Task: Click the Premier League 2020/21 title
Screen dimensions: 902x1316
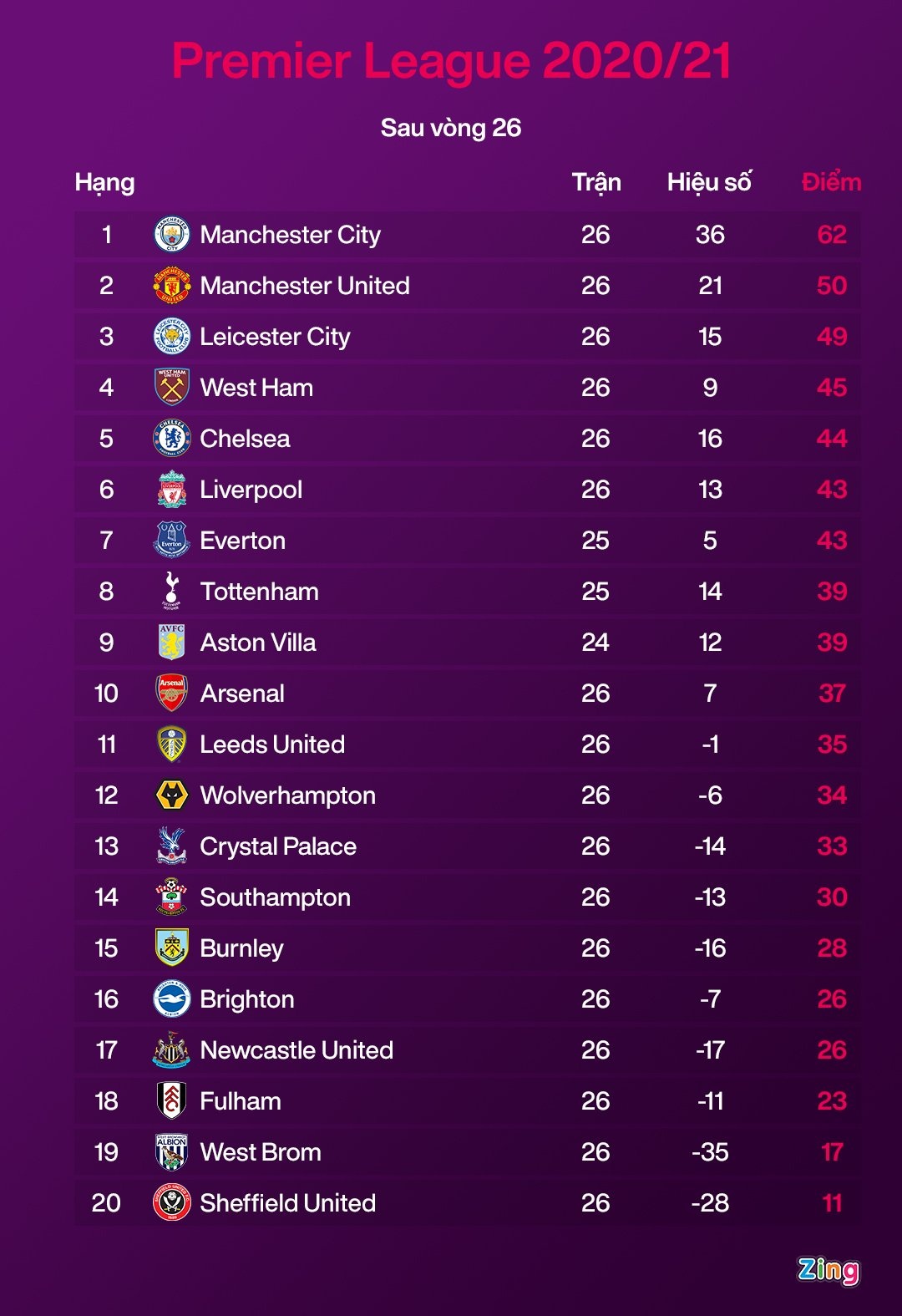Action: (x=451, y=61)
